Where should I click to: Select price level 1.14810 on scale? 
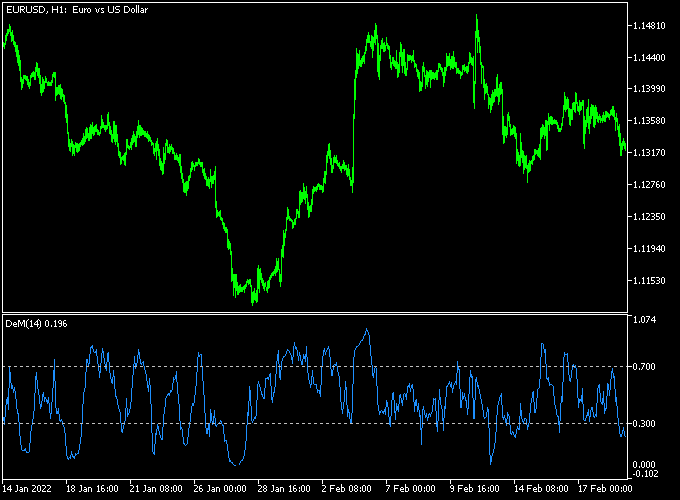649,26
